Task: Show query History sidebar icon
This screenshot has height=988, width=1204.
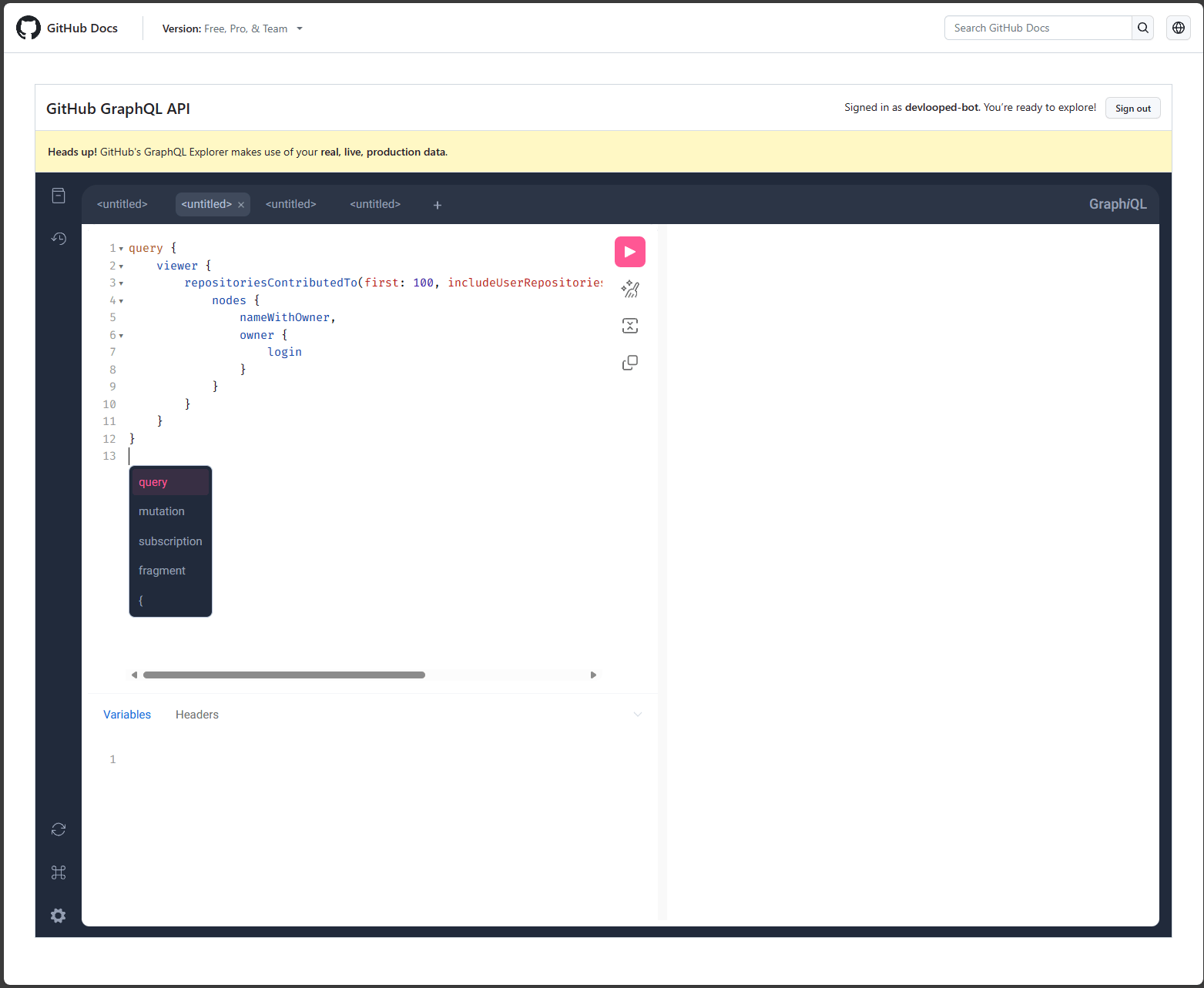Action: pos(59,239)
